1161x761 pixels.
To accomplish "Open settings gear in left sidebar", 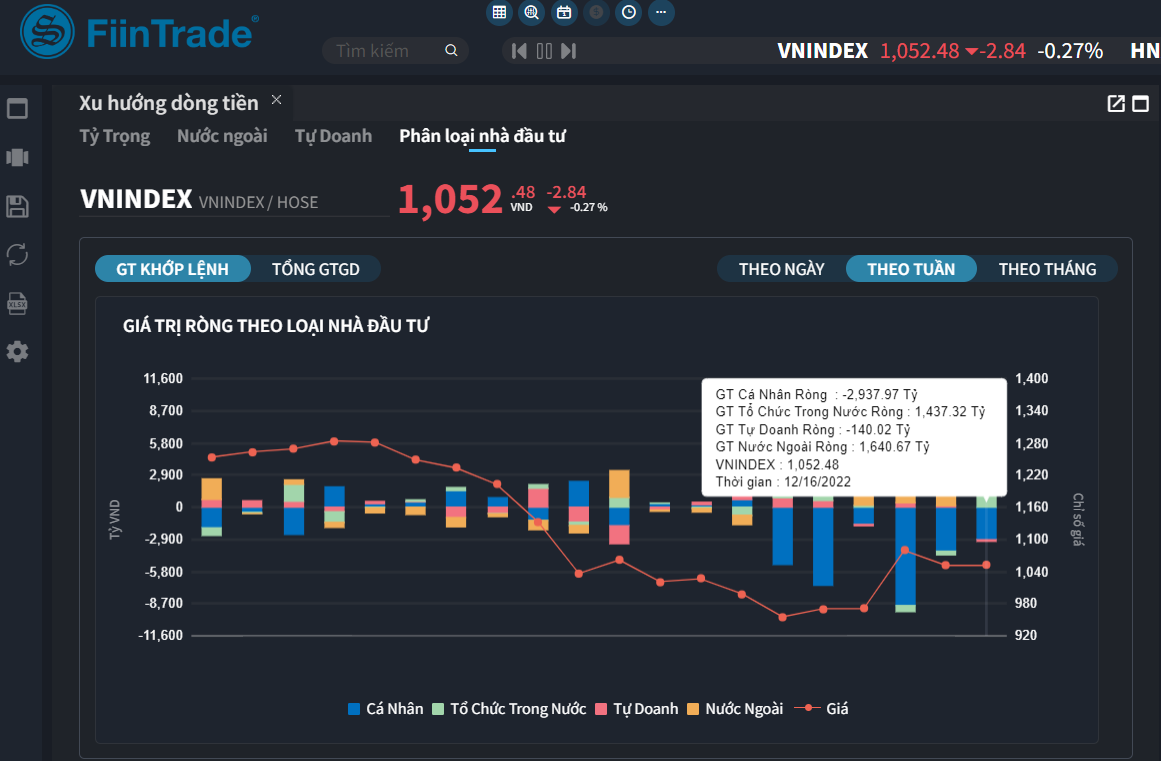I will click(x=17, y=352).
